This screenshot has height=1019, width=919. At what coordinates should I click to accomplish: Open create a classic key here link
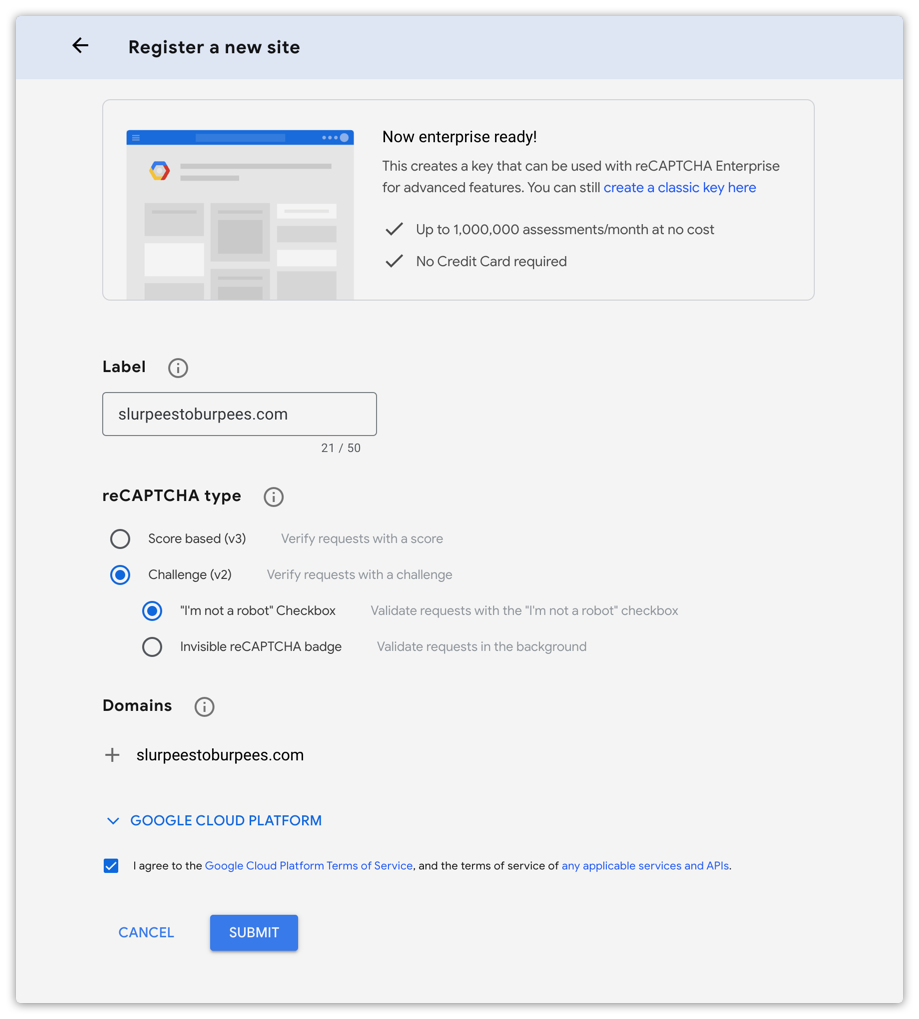(680, 188)
